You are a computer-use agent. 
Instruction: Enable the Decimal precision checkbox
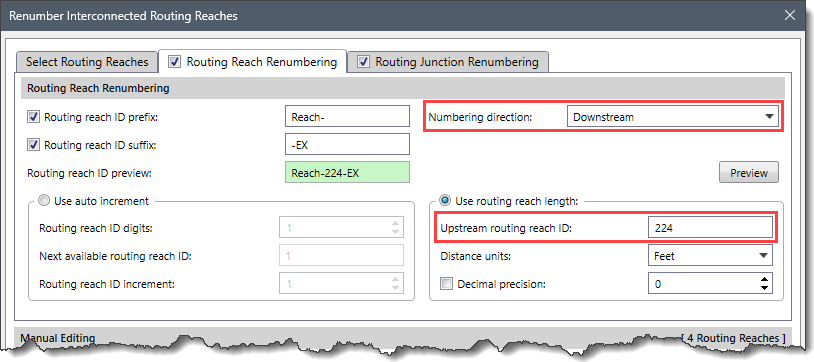pos(446,284)
